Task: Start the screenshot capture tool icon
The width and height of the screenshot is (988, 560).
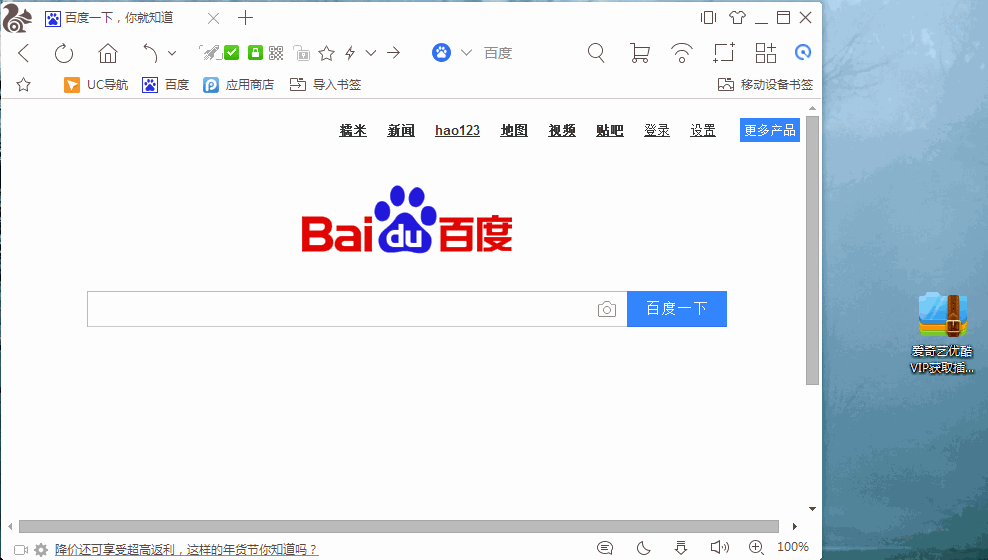Action: click(724, 53)
